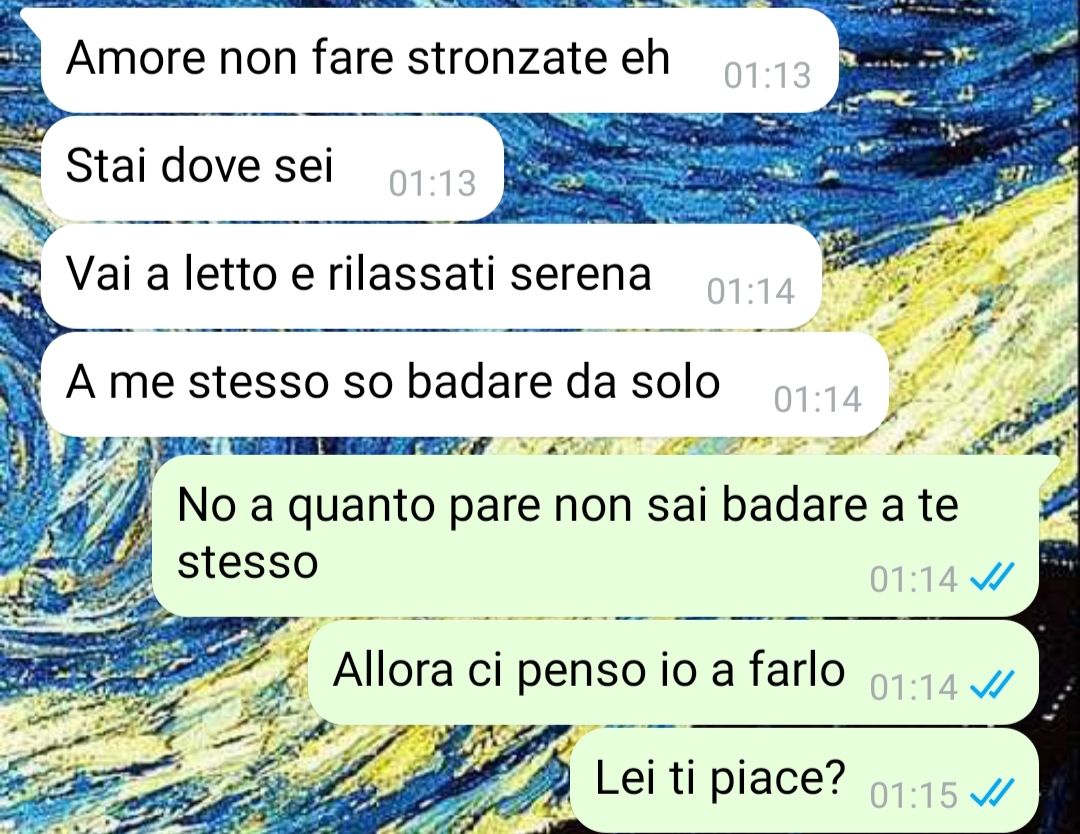Select the 'Stai dove sei' message bubble
The width and height of the screenshot is (1080, 834).
(x=272, y=168)
